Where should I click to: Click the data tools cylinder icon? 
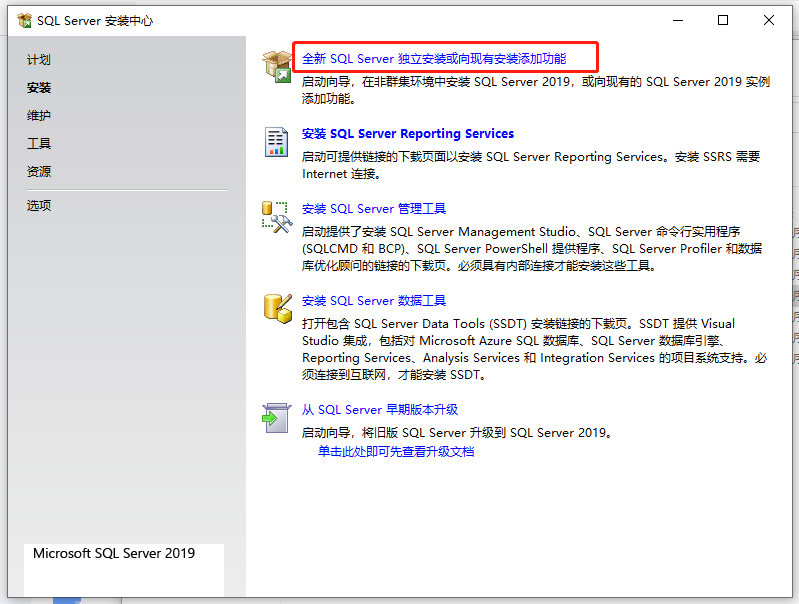pos(278,308)
